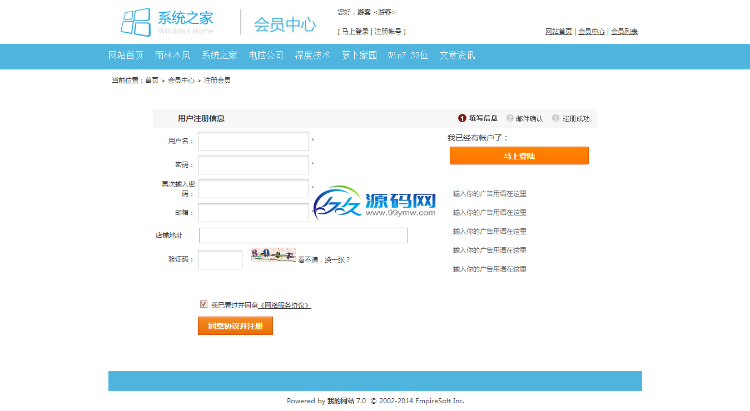
Task: Open 网站首页 in the blue navigation bar
Action: pyautogui.click(x=126, y=56)
